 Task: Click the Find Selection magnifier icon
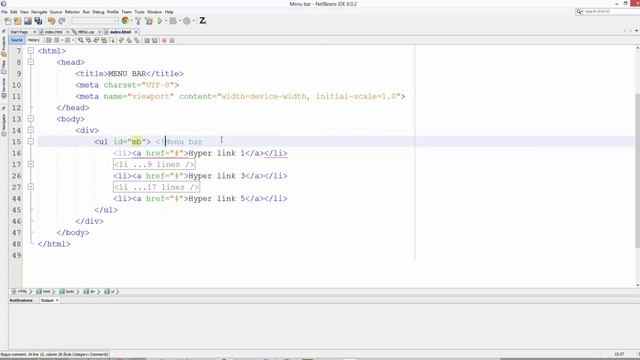point(81,40)
